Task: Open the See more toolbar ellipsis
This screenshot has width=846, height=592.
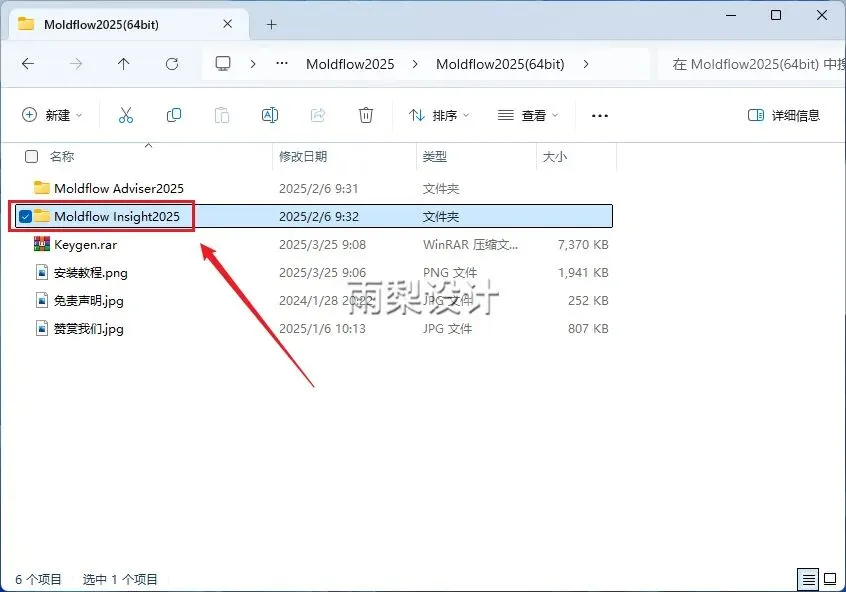Action: (599, 115)
